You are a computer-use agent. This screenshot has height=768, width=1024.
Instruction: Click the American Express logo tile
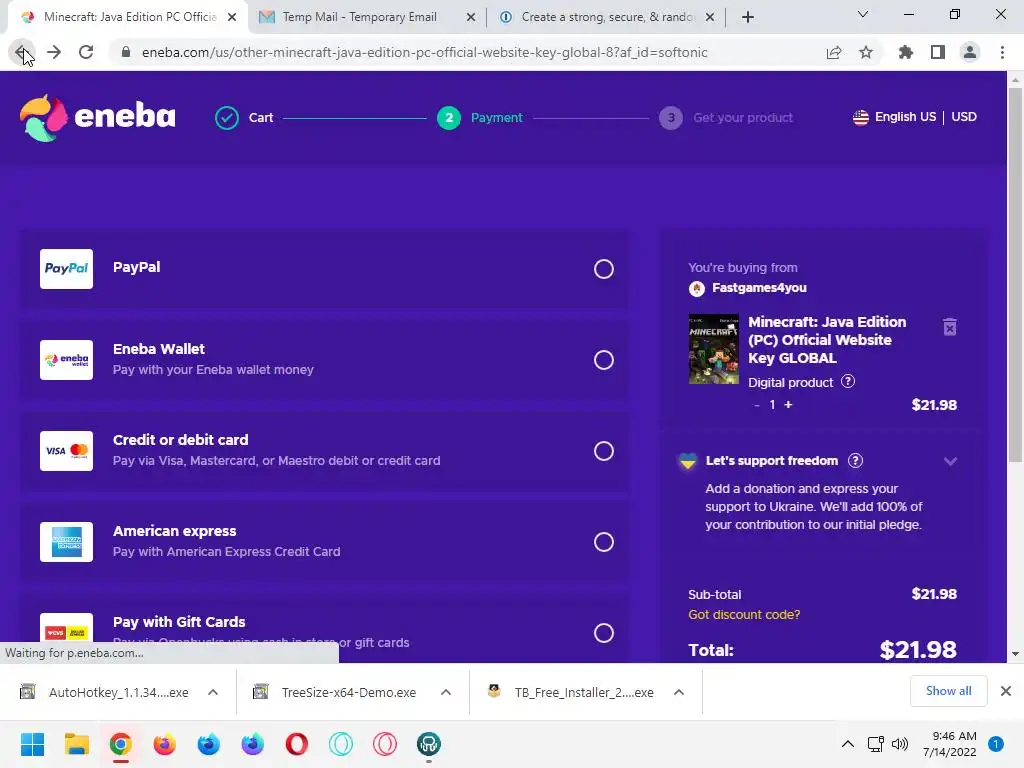click(x=67, y=541)
